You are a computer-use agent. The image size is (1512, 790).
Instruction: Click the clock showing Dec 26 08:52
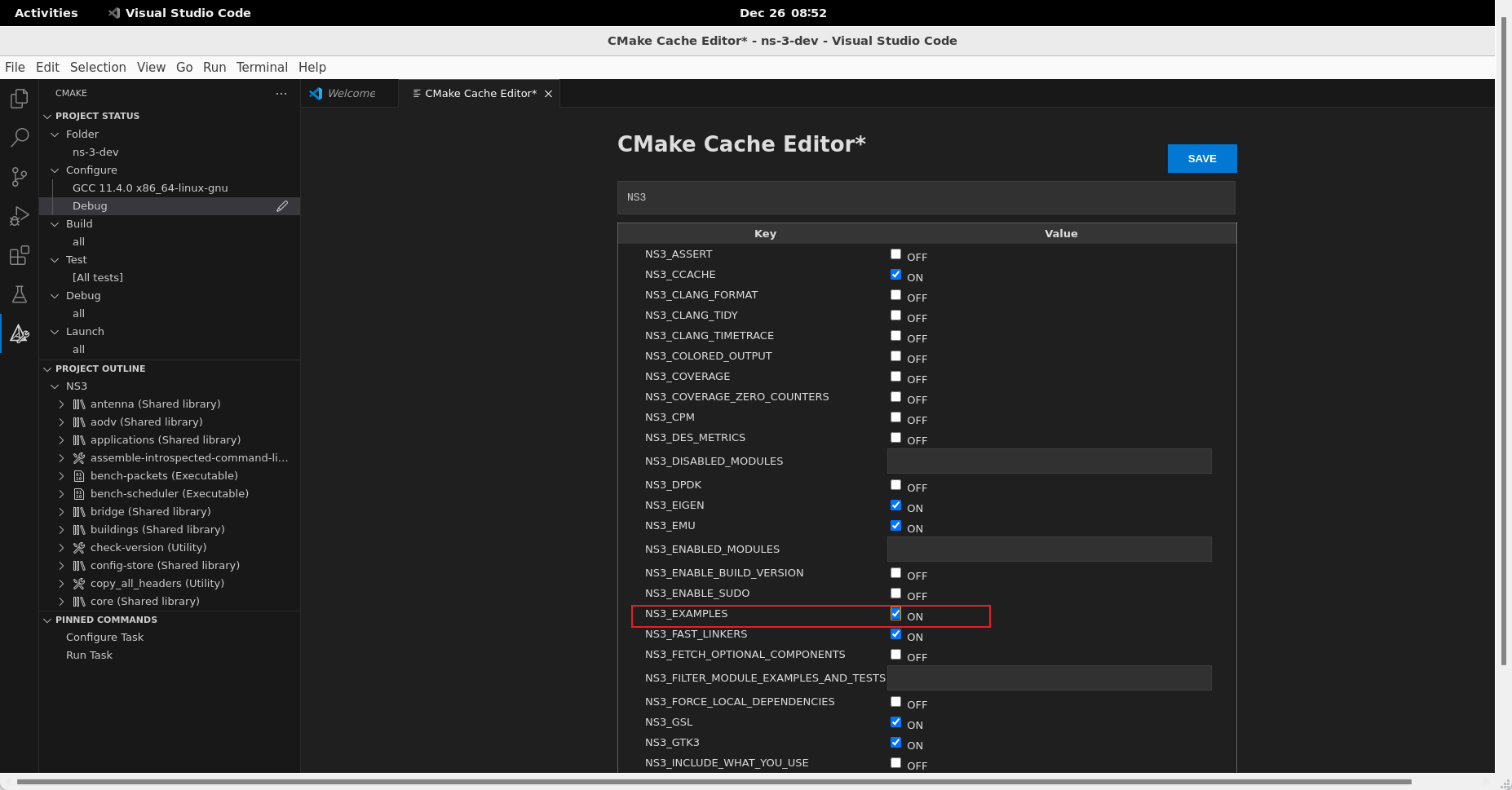point(783,13)
